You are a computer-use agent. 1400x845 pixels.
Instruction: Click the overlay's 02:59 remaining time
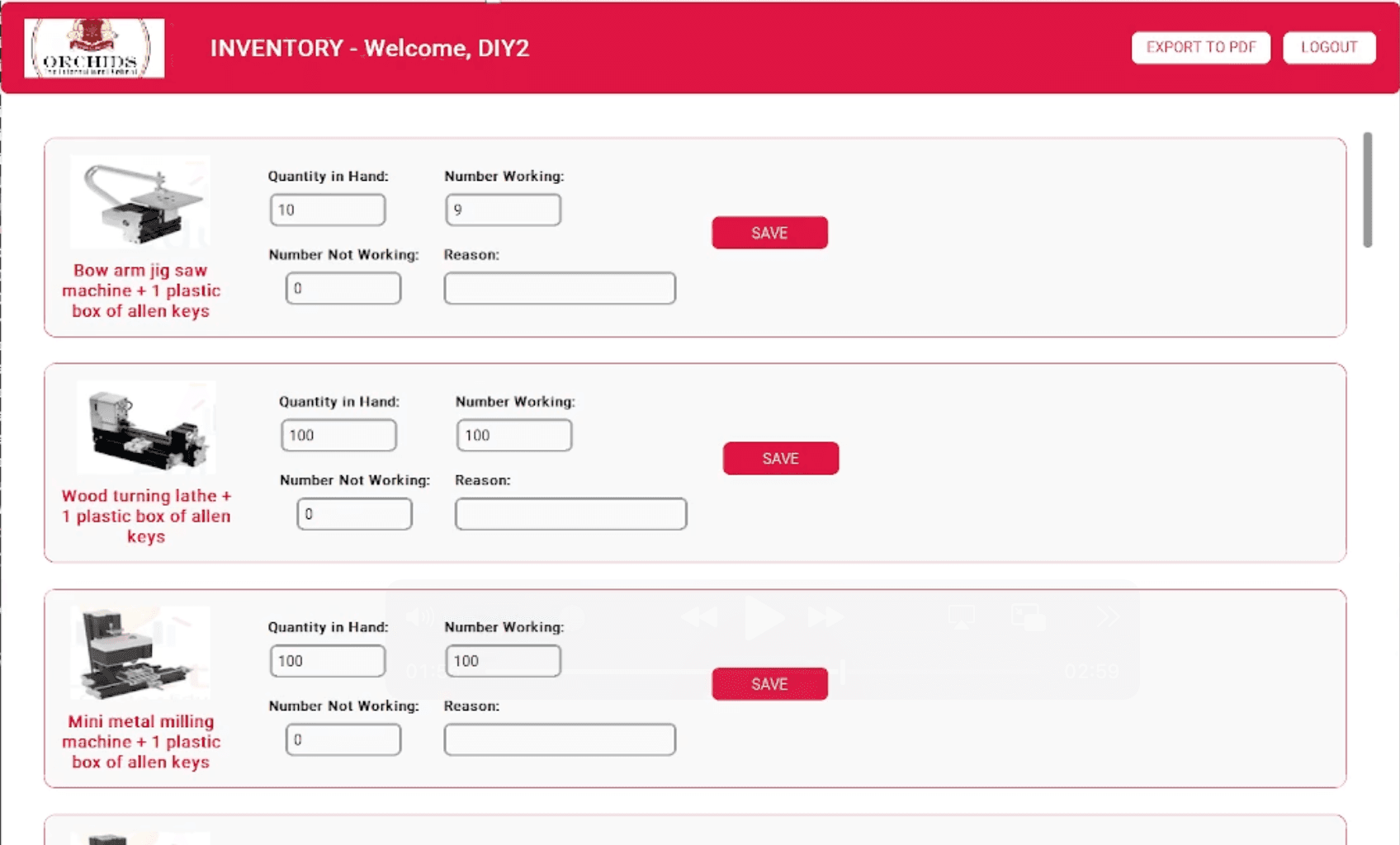(x=1091, y=672)
